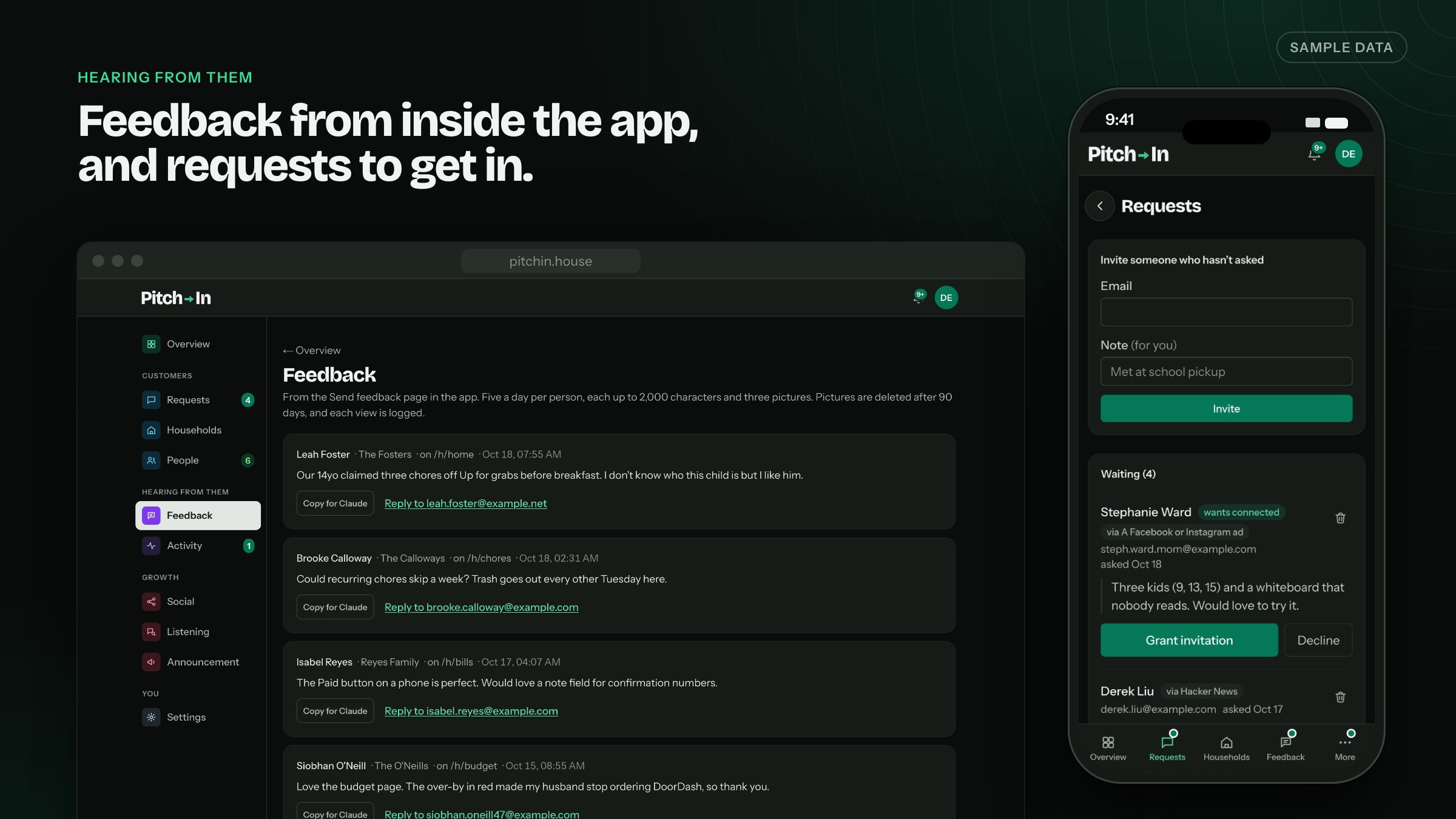Delete Stephanie Ward's request with trash icon
Screen dimensions: 1456x819
[1341, 518]
